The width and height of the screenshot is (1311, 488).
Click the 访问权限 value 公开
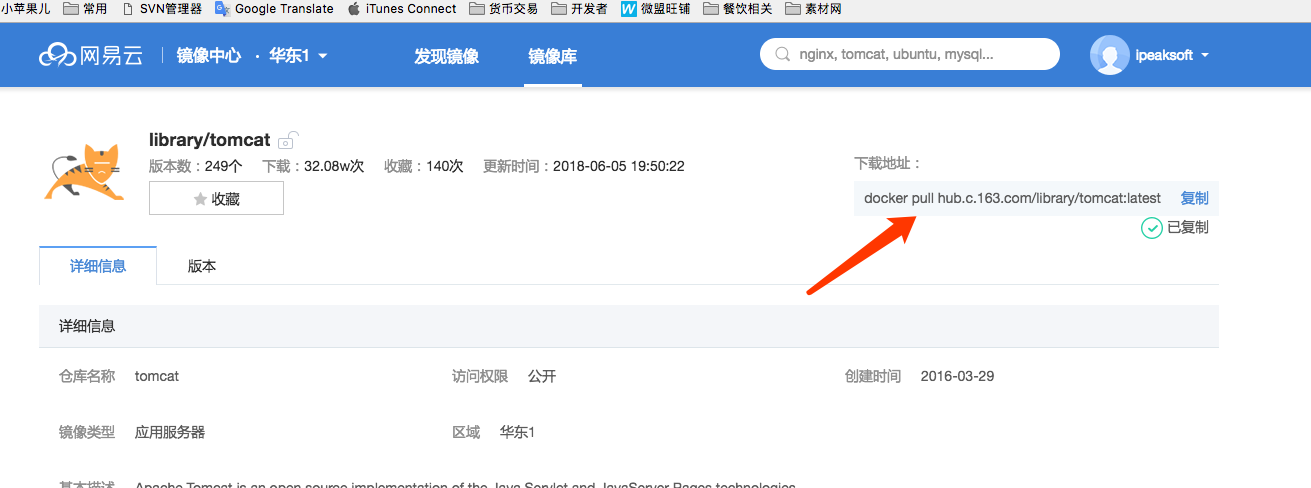(x=542, y=377)
